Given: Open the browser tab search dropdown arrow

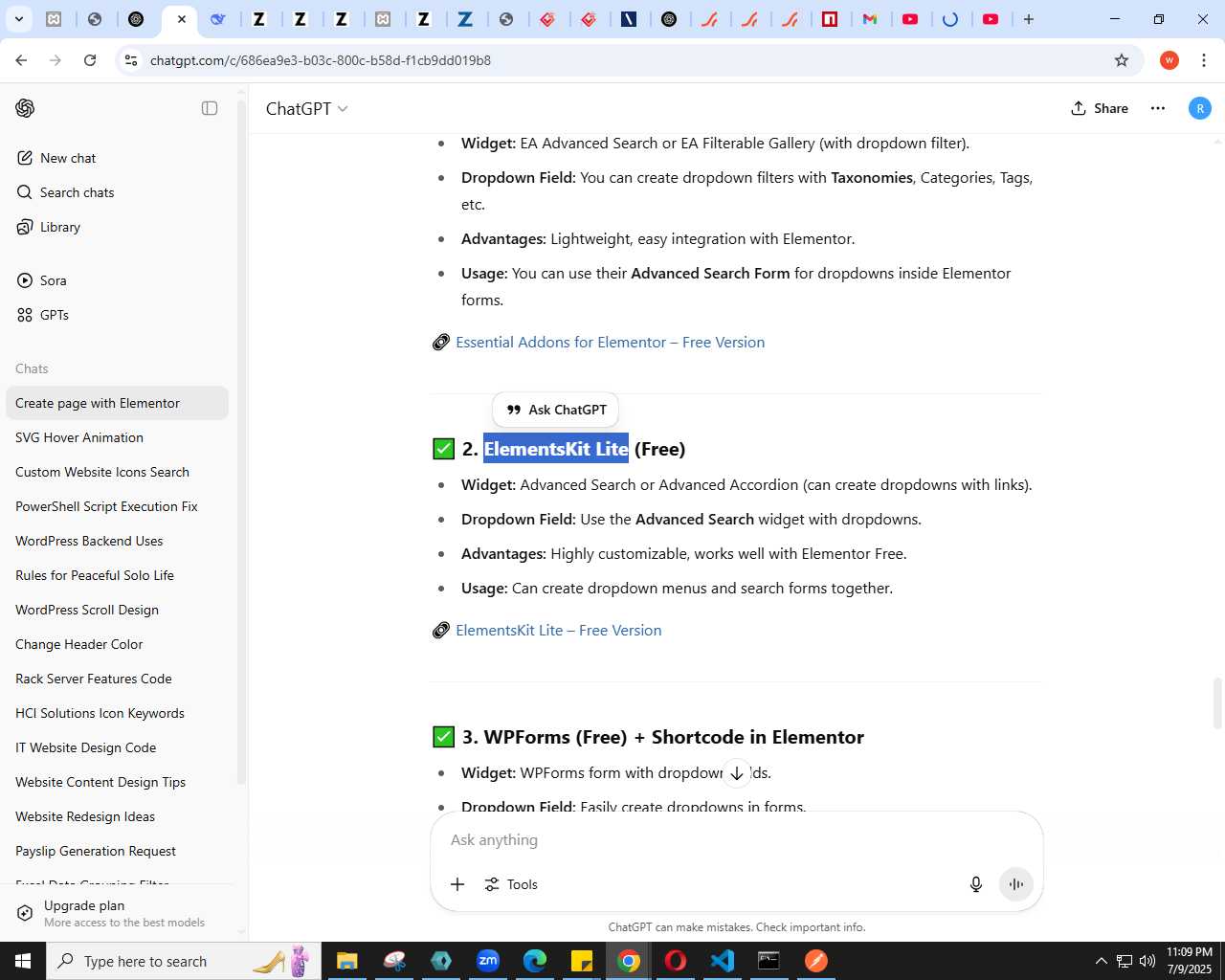Looking at the screenshot, I should (x=18, y=19).
